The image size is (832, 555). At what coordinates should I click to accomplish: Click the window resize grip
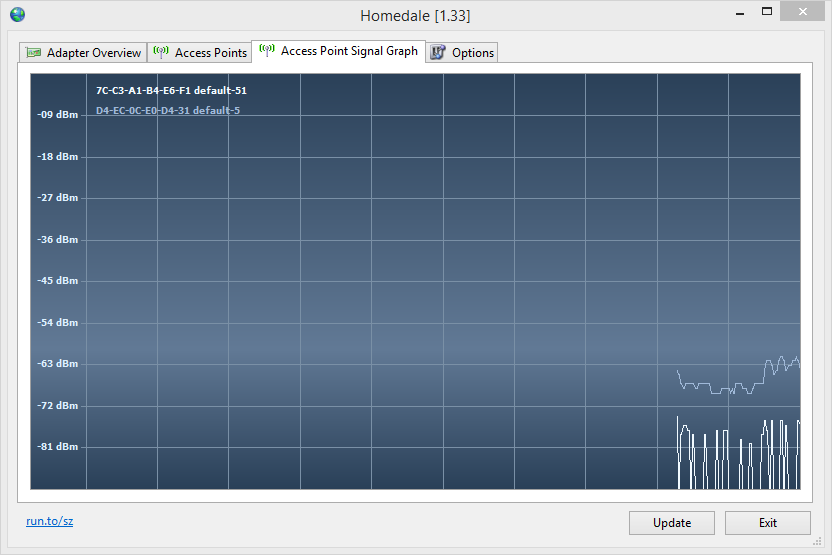818,541
